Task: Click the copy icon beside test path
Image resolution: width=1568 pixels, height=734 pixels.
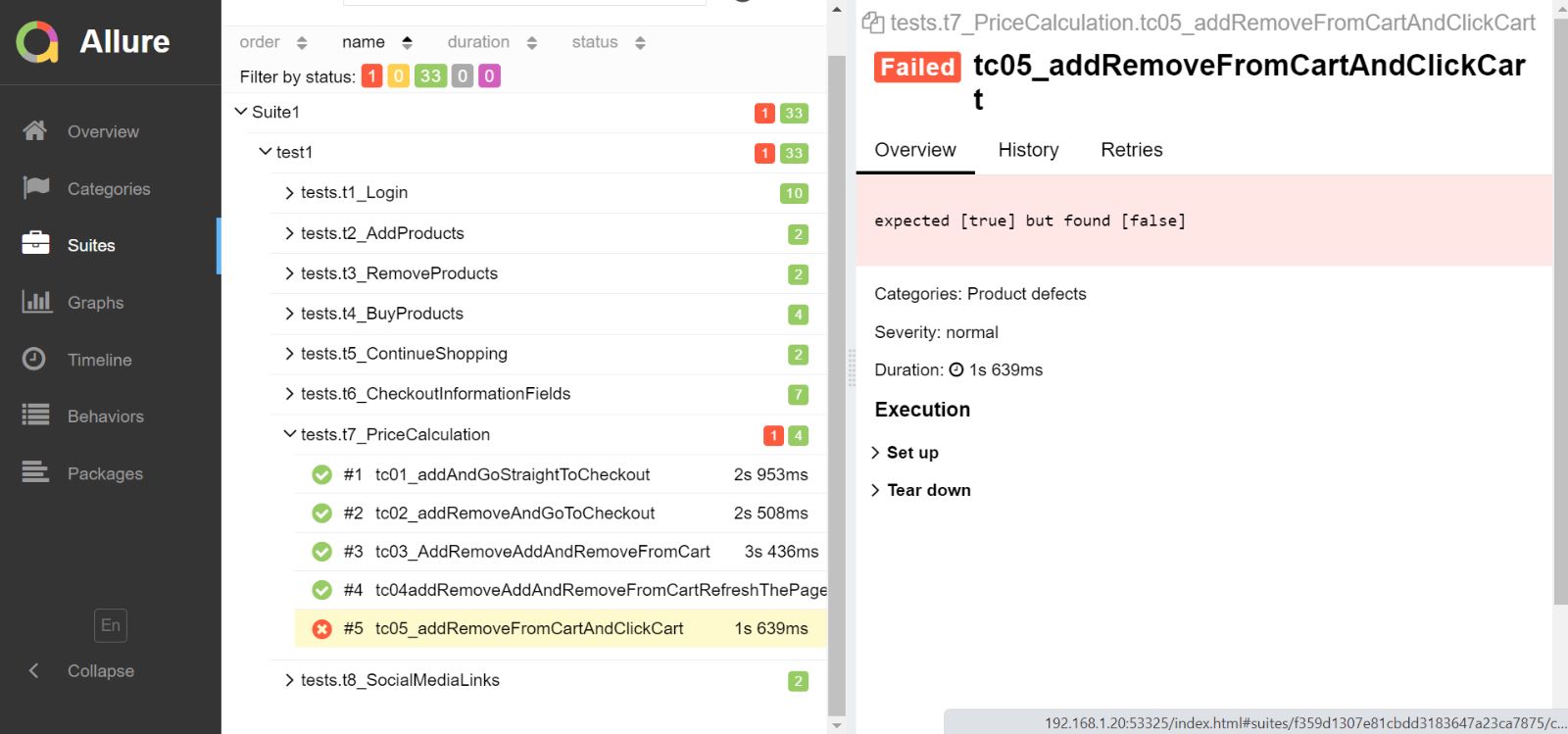Action: click(871, 23)
